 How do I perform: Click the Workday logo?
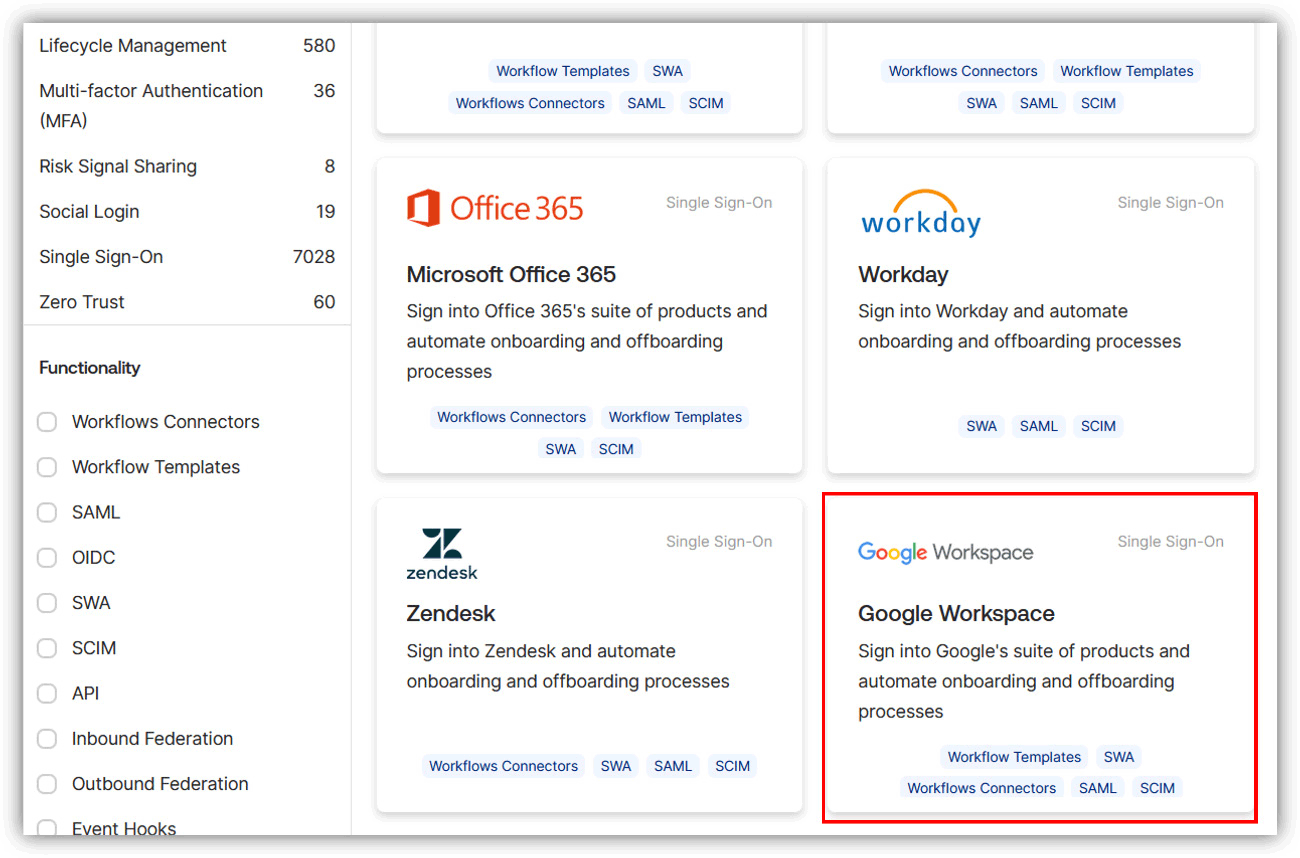point(920,213)
